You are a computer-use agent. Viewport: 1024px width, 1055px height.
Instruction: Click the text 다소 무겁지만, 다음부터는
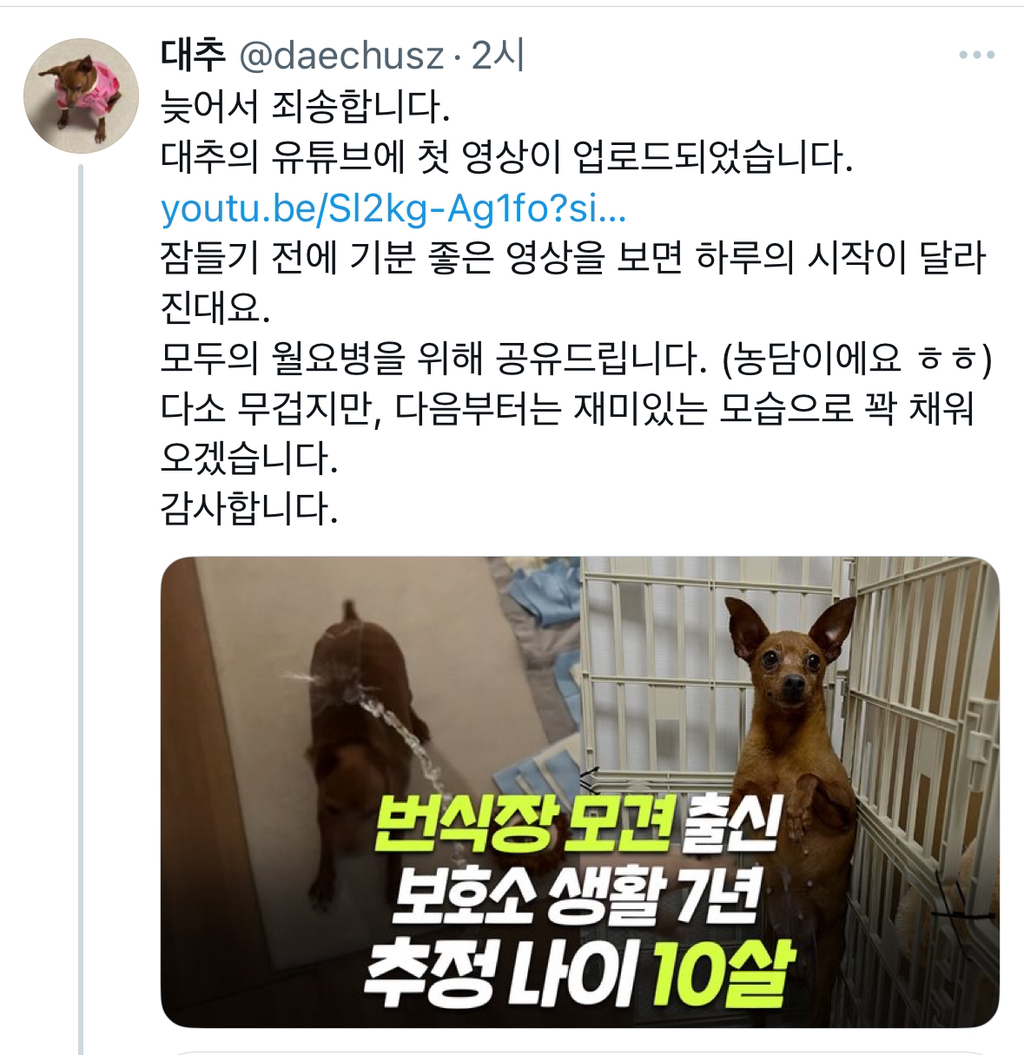361,408
